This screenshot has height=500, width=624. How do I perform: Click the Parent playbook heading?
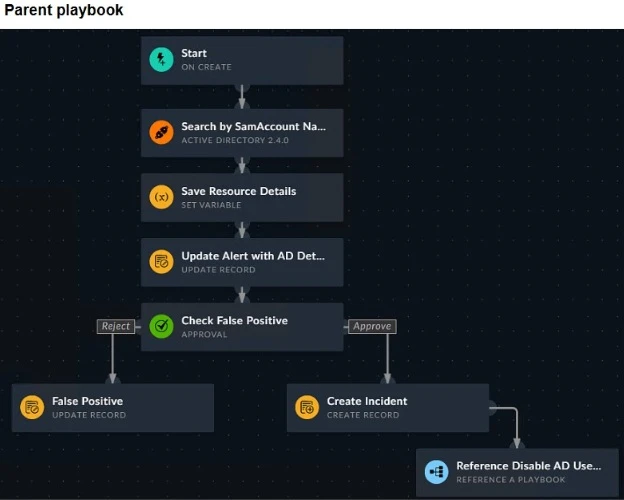tap(64, 10)
